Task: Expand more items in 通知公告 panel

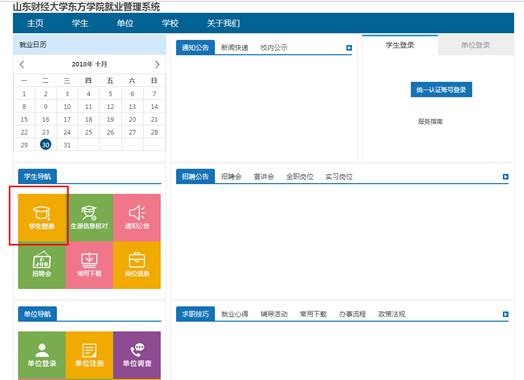Action: [349, 48]
